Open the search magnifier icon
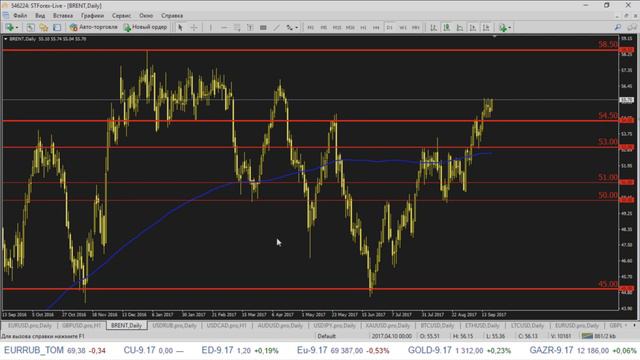 [x=618, y=27]
